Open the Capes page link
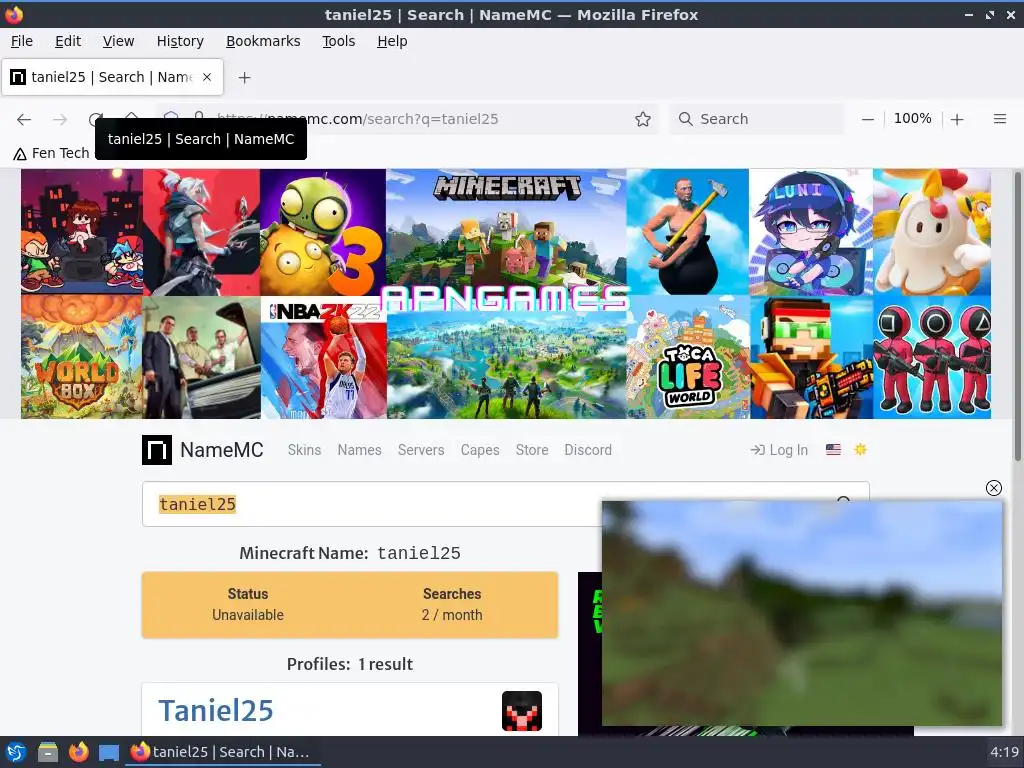Image resolution: width=1024 pixels, height=768 pixels. (x=480, y=450)
